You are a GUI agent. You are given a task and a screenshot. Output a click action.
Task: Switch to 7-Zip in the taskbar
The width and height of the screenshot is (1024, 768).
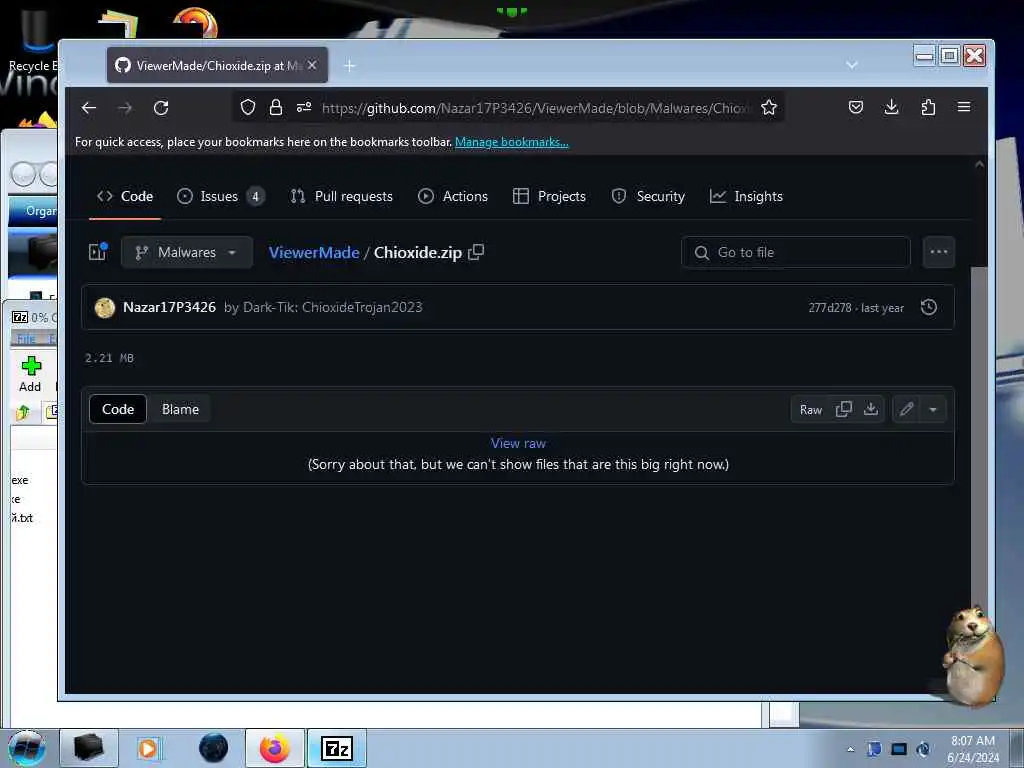337,748
